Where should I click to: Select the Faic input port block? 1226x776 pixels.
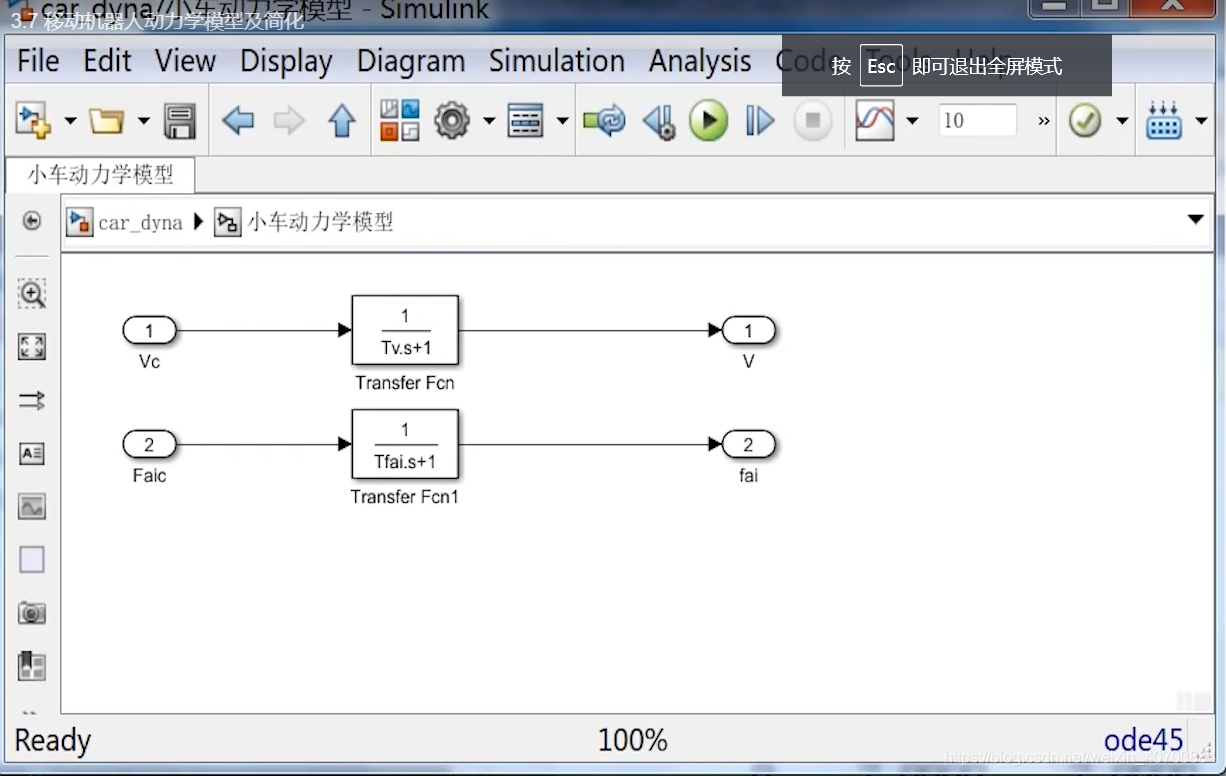(x=149, y=443)
